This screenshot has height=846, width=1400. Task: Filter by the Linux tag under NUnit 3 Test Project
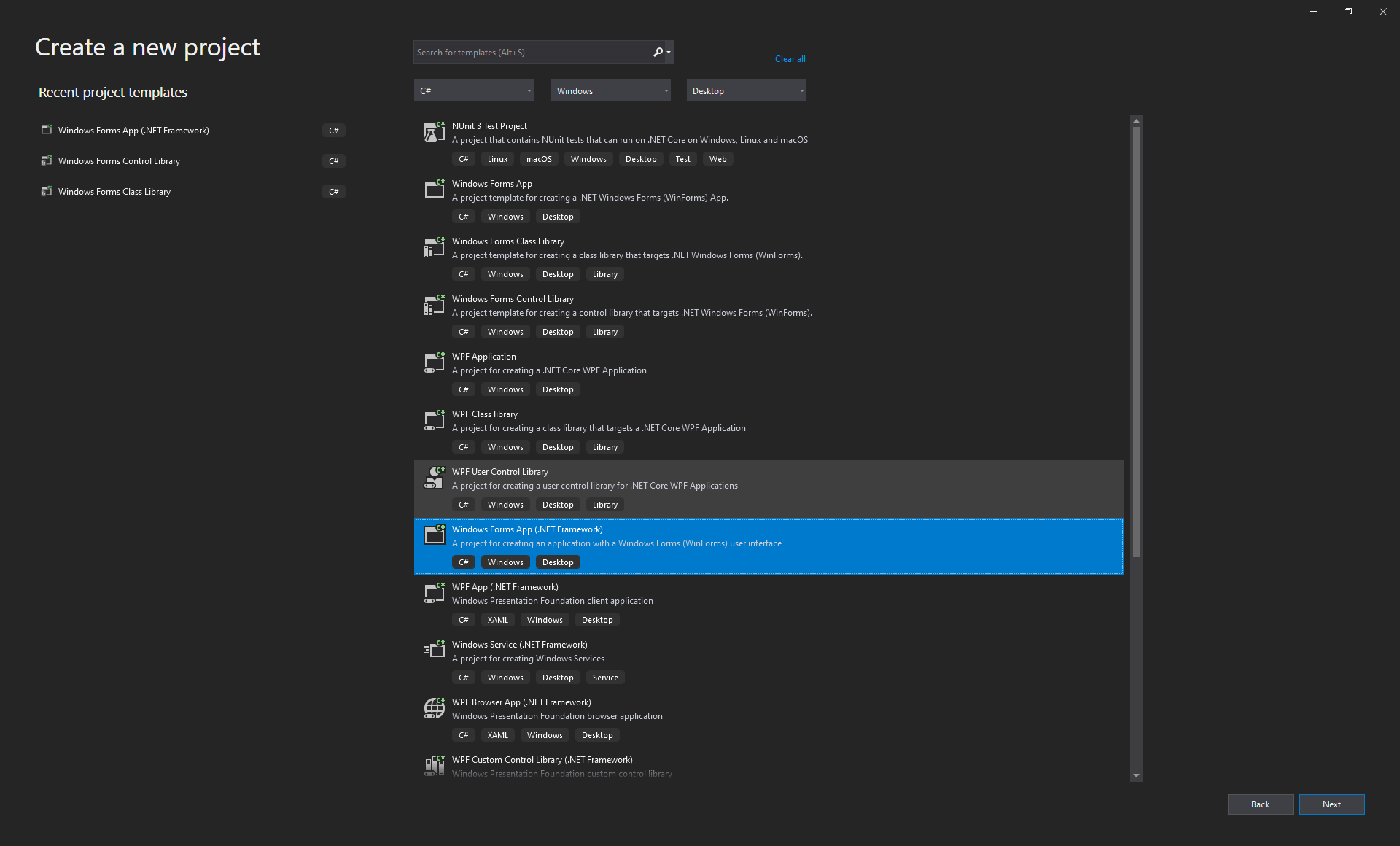(497, 158)
